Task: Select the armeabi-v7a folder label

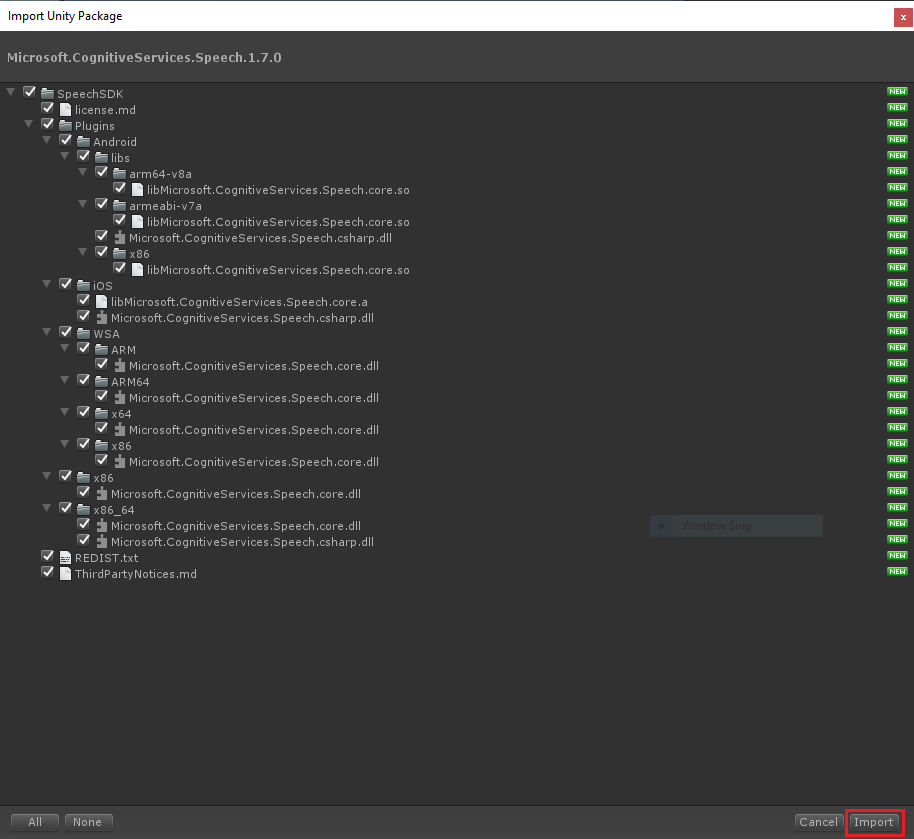Action: 166,206
